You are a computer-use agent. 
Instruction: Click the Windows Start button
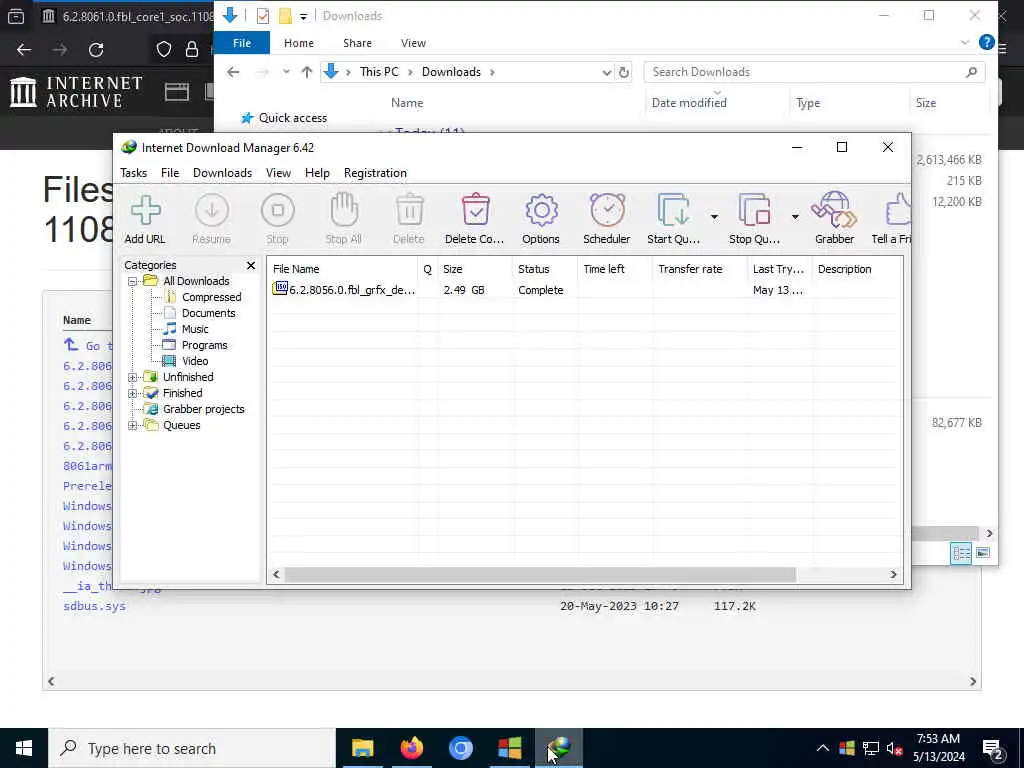tap(24, 748)
